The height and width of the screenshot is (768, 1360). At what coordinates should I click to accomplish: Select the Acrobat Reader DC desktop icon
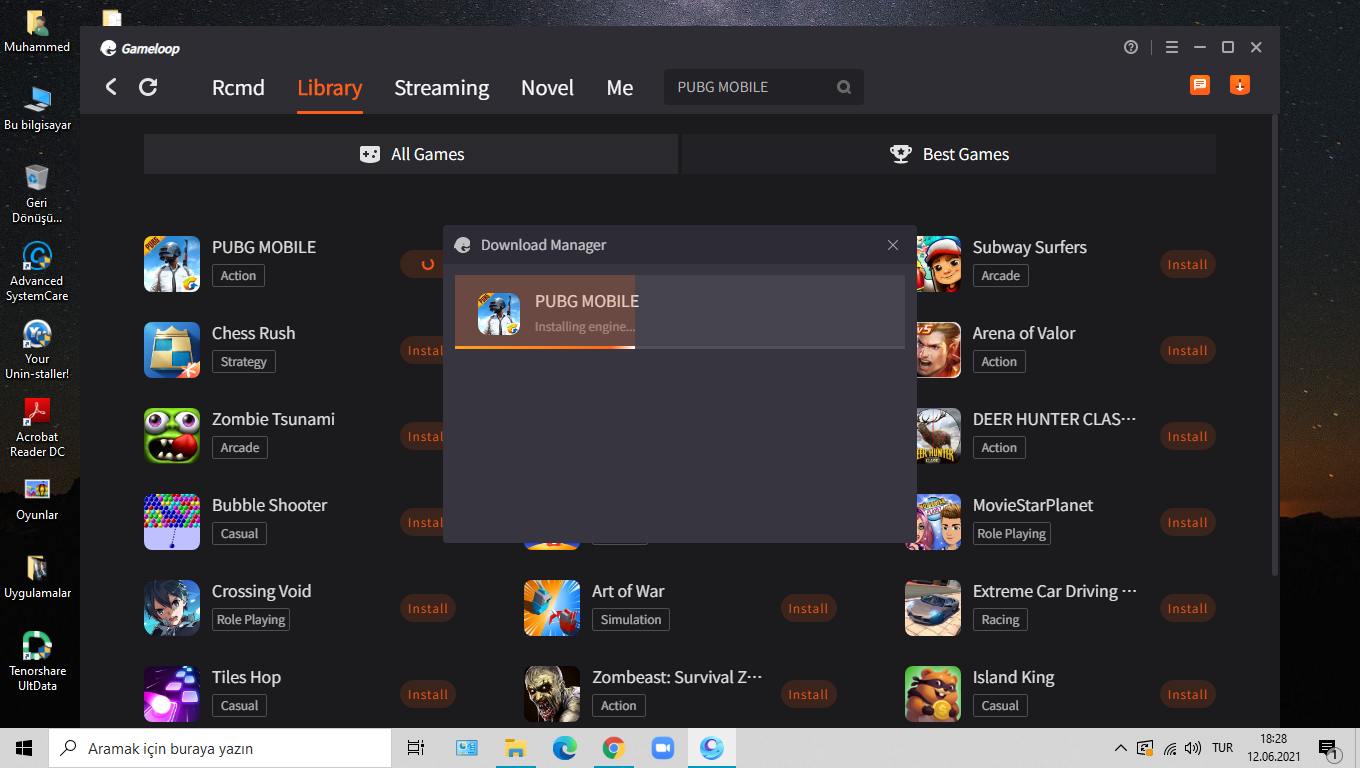click(37, 428)
